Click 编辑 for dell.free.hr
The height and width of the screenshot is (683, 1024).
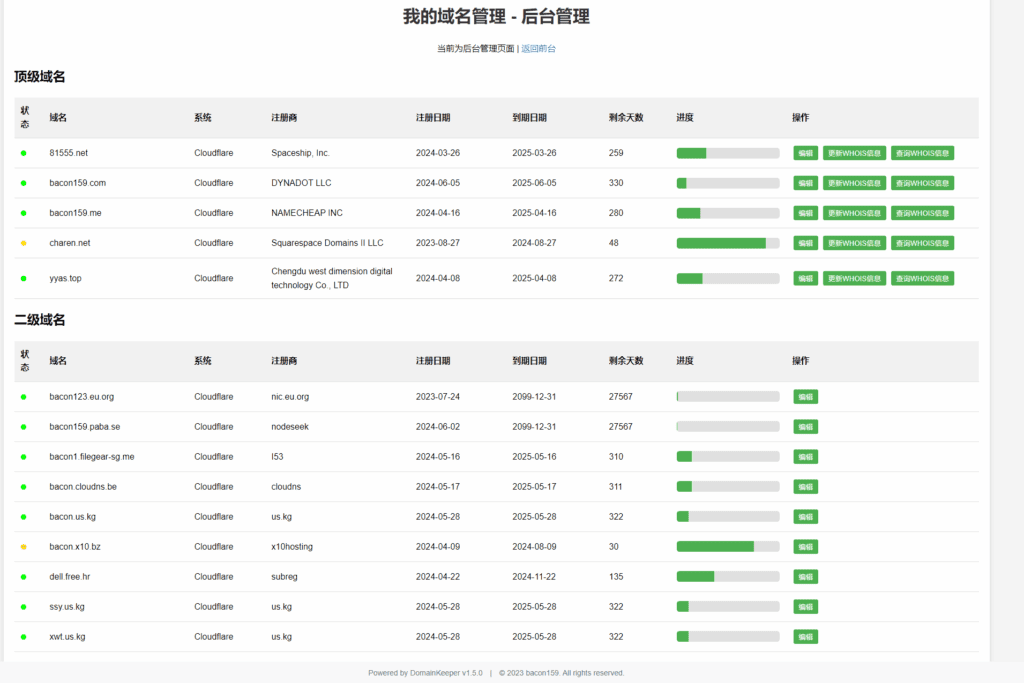pos(805,577)
